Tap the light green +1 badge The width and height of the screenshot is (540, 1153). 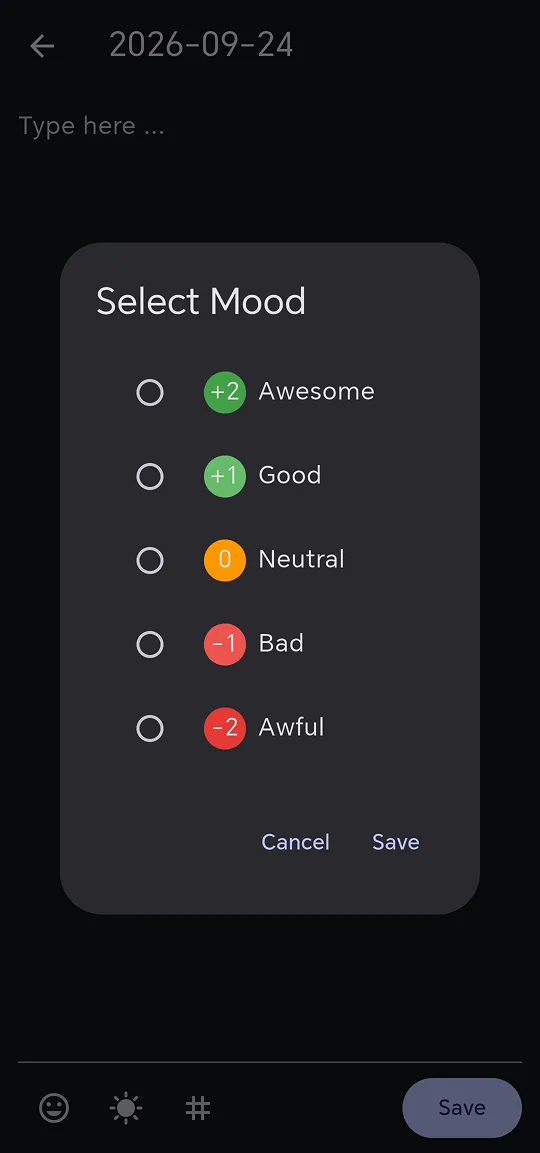coord(224,476)
